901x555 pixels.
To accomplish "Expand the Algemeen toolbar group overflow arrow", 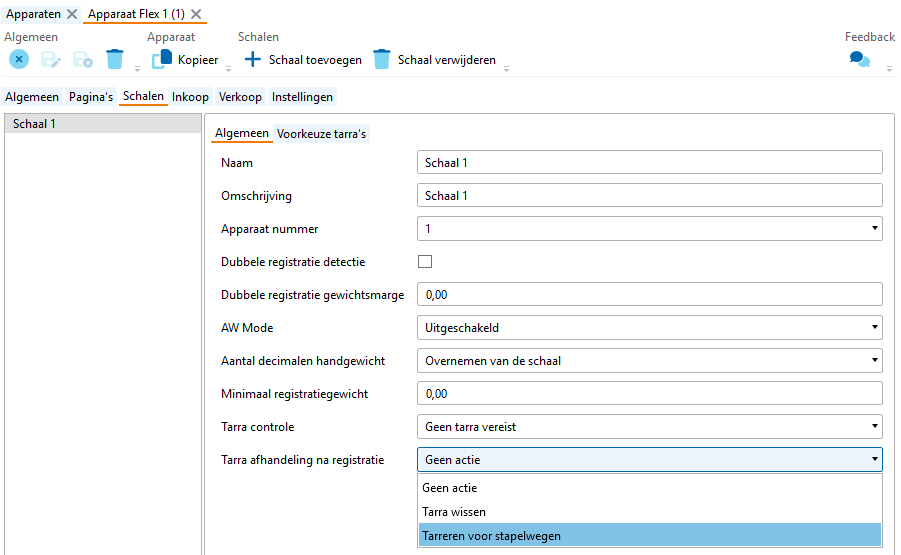I will [x=137, y=69].
